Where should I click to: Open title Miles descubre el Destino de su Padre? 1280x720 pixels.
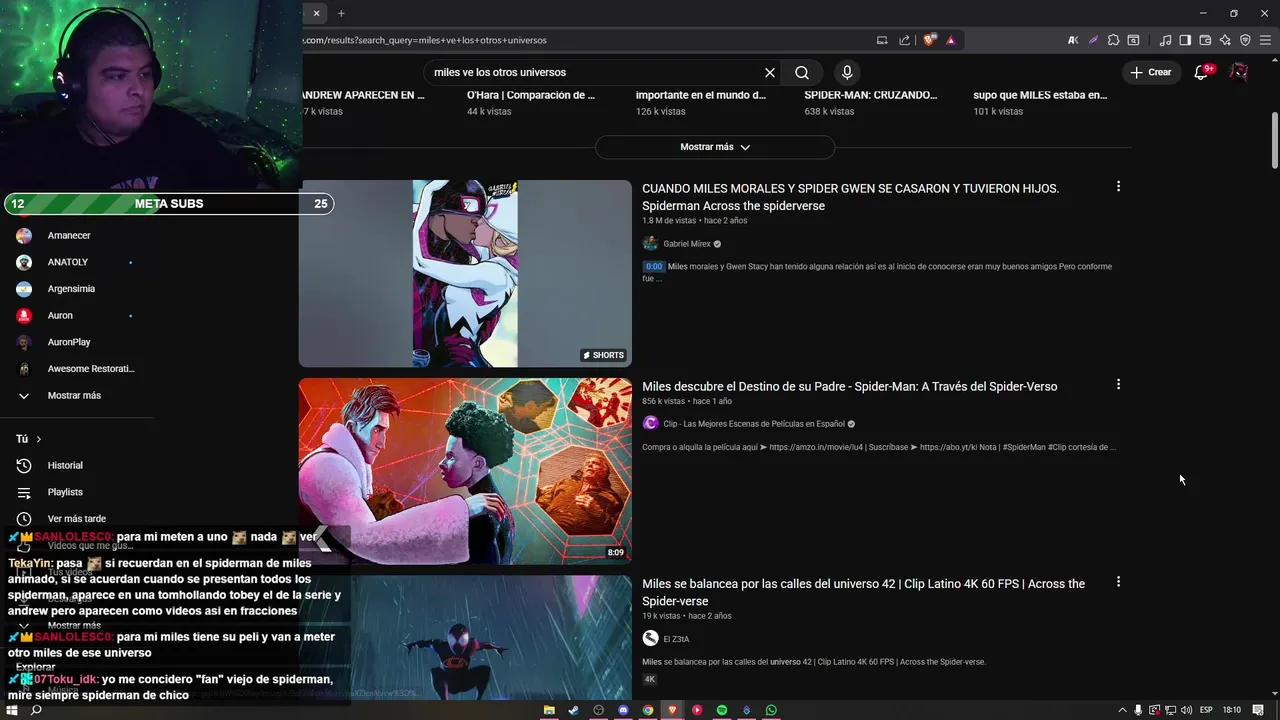click(849, 386)
